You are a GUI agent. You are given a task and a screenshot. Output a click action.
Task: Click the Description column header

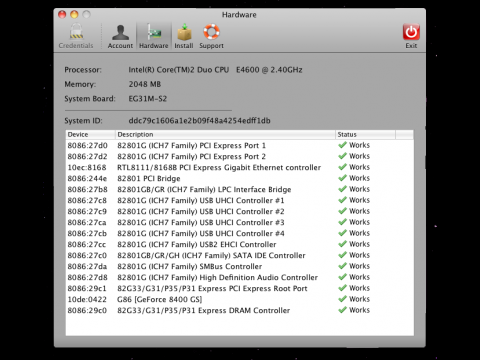[x=225, y=134]
